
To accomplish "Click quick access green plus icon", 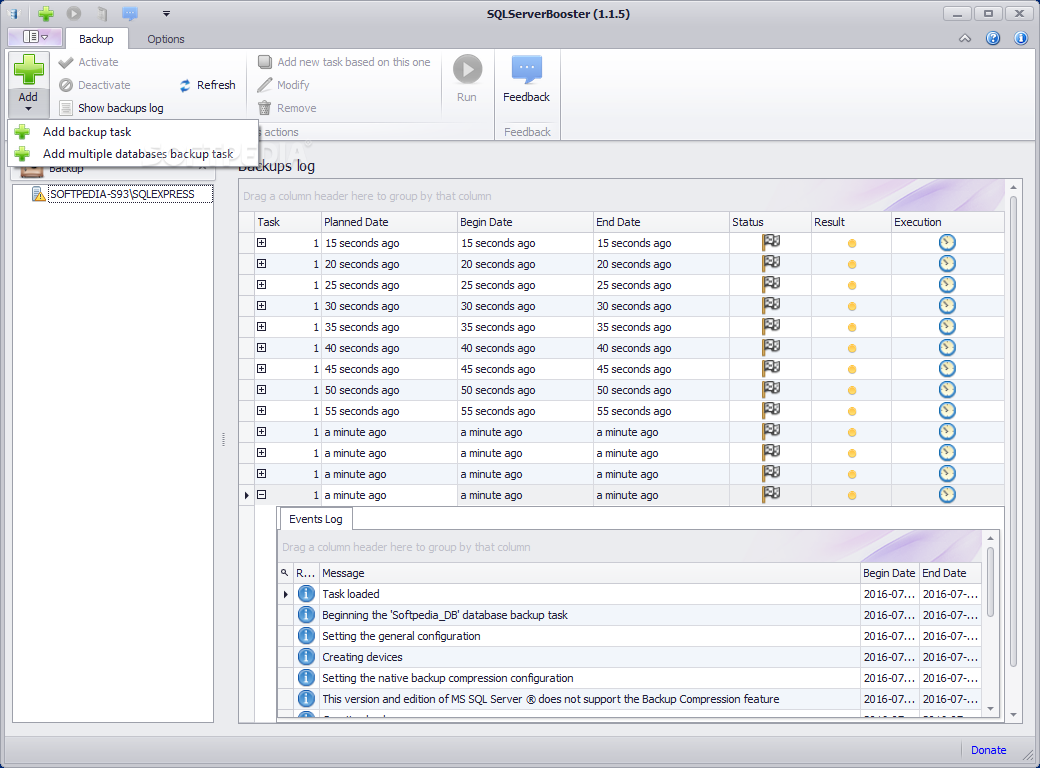I will (x=46, y=13).
